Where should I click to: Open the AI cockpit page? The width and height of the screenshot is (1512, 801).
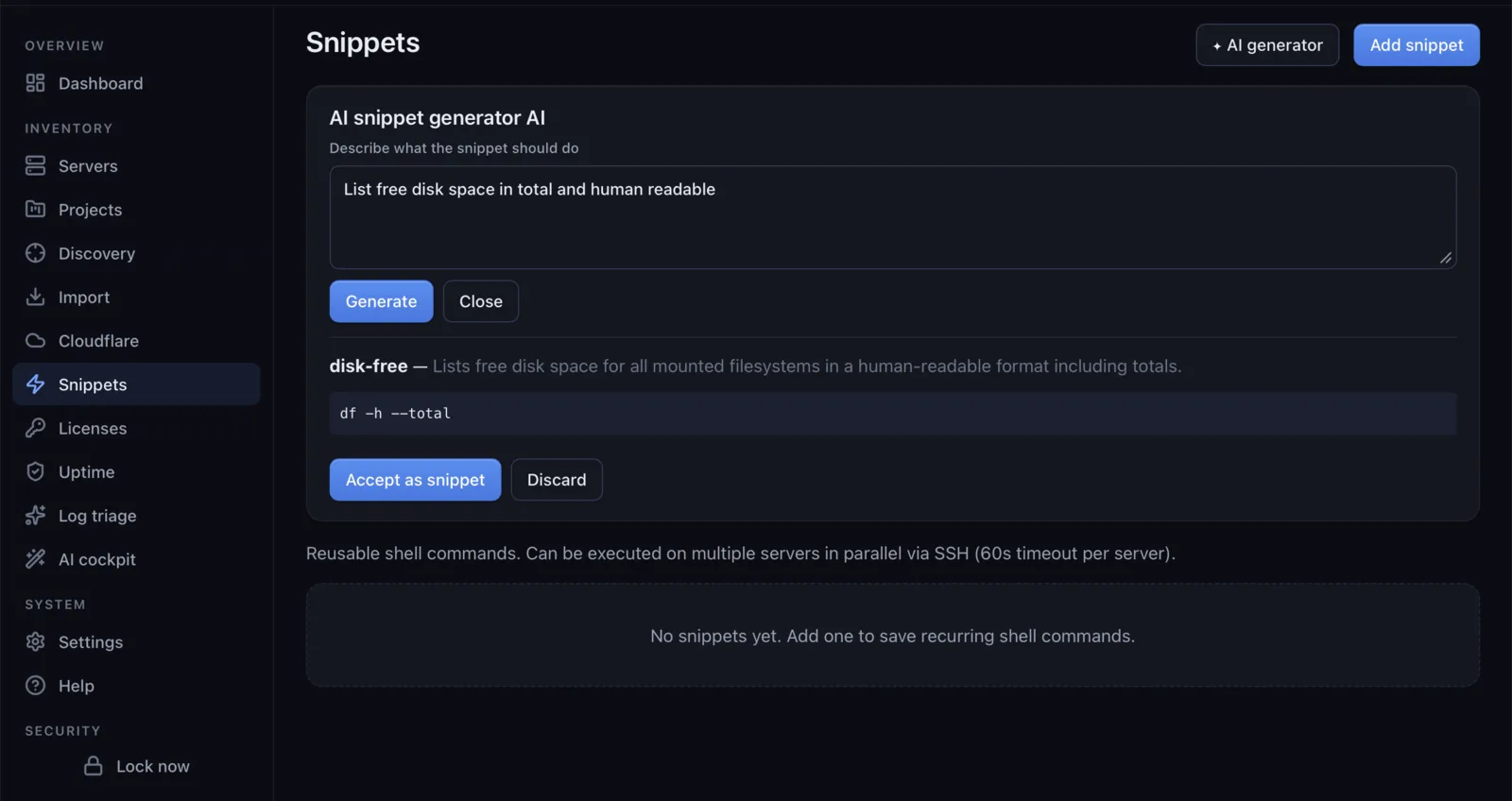coord(136,559)
